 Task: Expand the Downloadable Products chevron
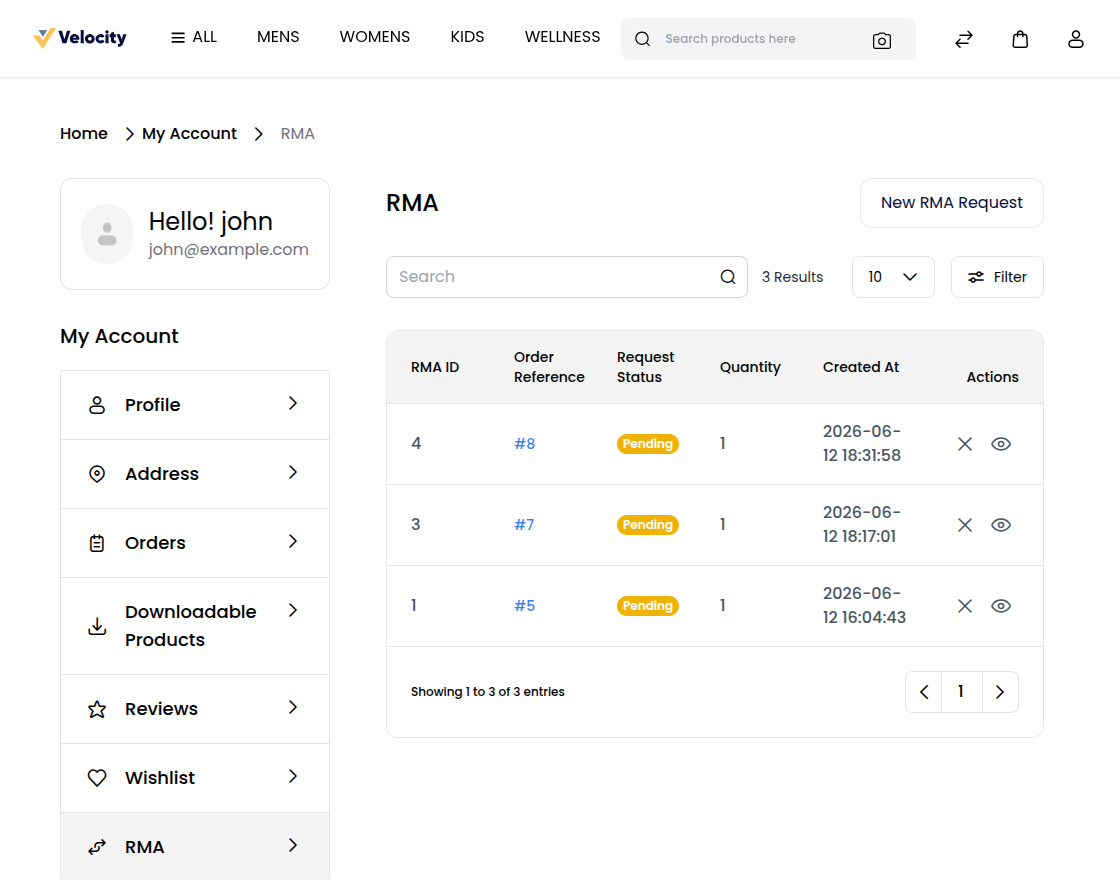(293, 610)
